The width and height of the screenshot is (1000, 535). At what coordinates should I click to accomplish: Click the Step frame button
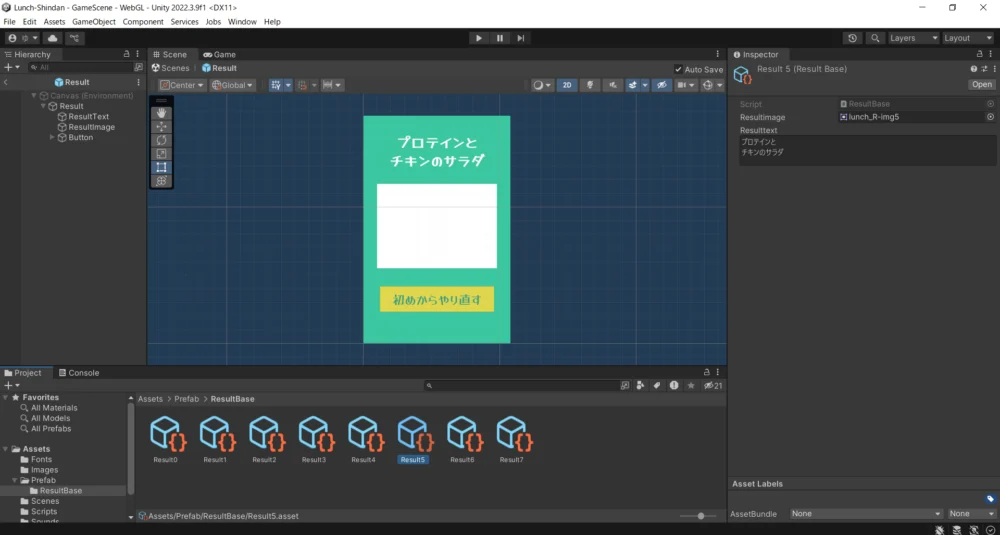521,38
